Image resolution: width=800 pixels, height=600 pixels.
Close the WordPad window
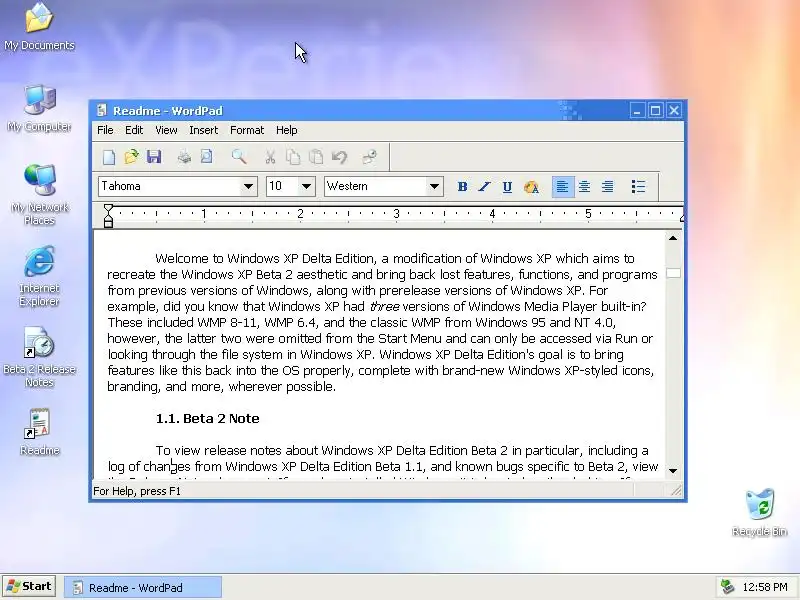tap(674, 111)
